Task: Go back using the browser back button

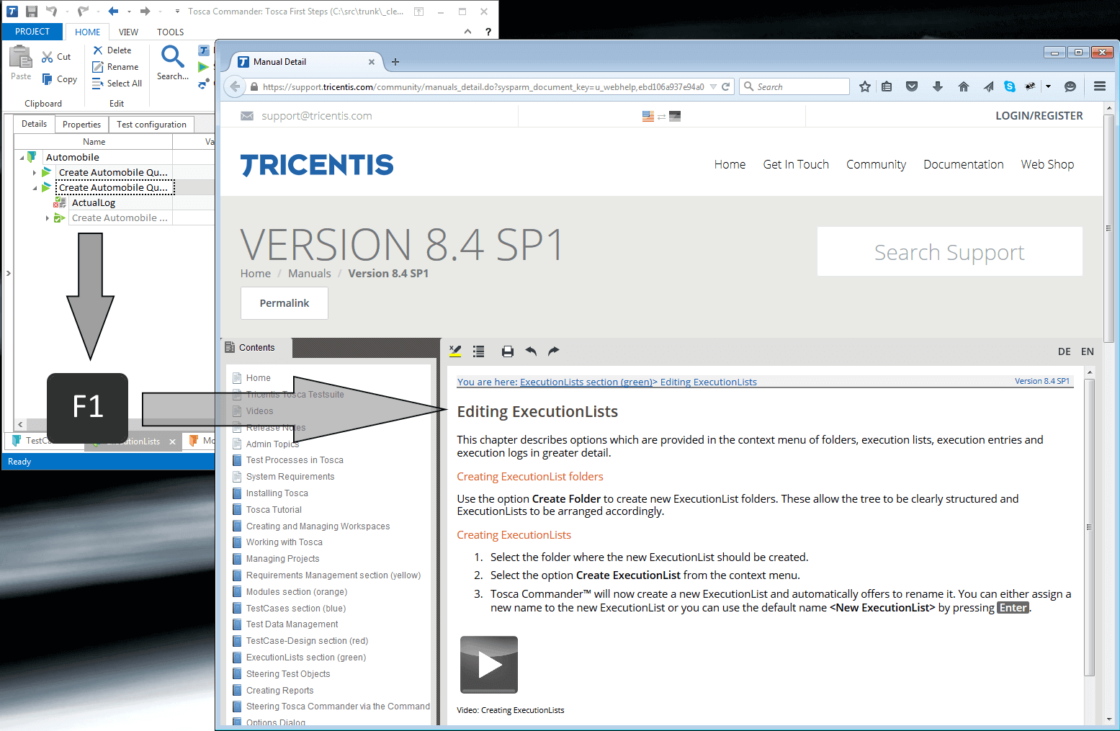Action: (x=235, y=87)
